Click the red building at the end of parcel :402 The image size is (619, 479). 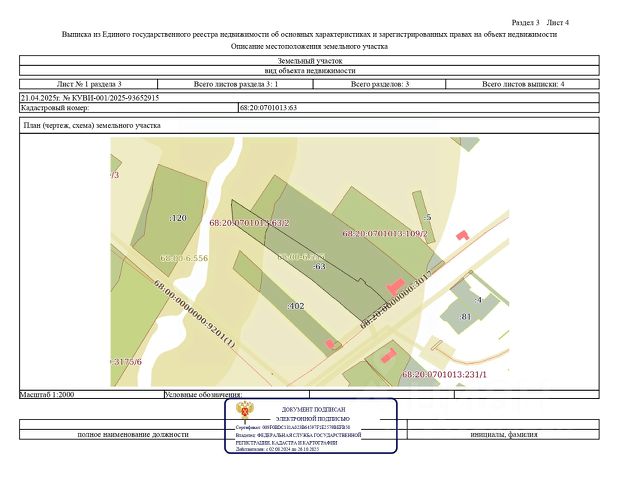click(330, 344)
